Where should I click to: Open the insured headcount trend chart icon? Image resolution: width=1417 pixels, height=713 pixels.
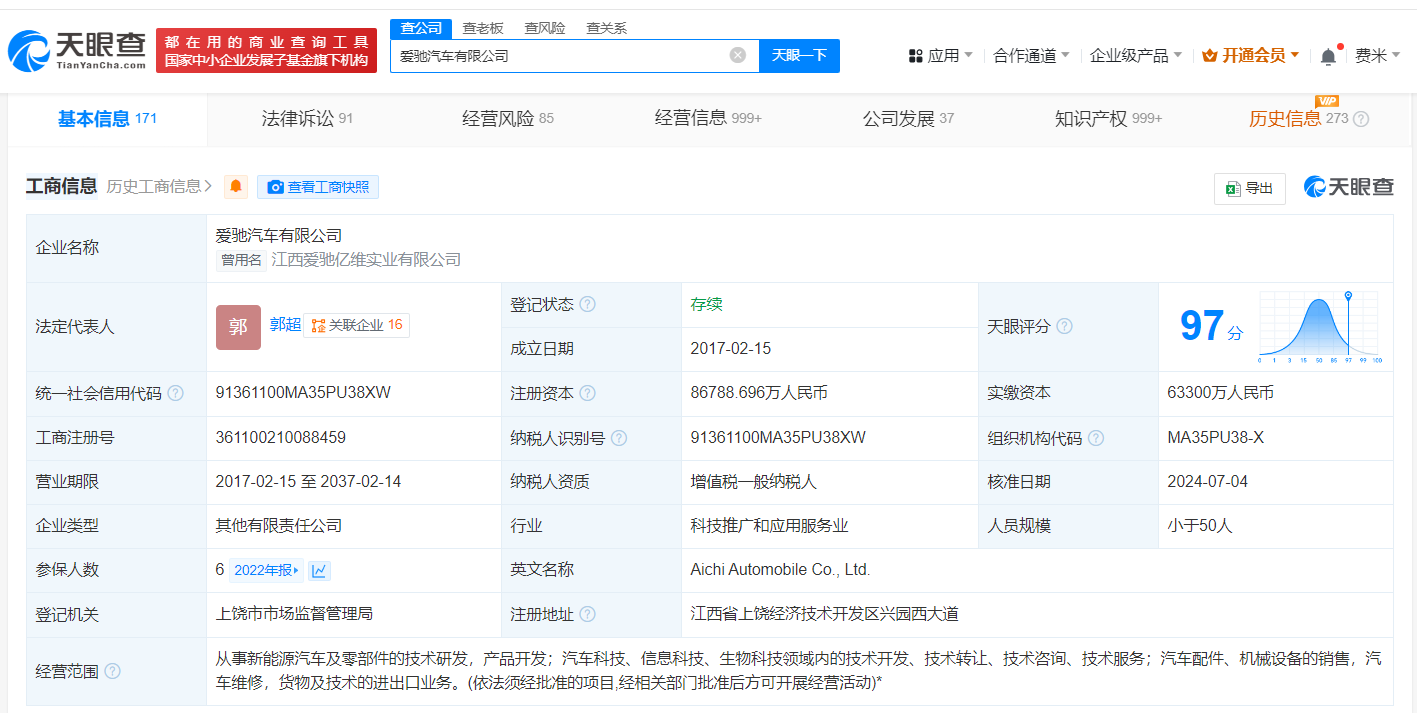319,570
